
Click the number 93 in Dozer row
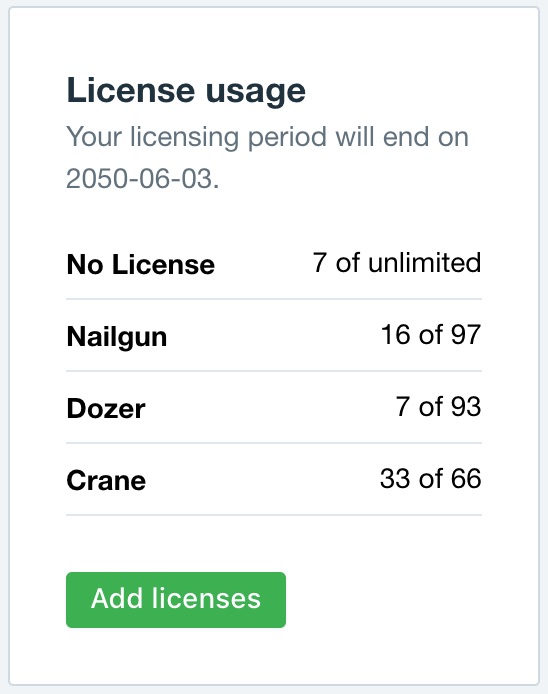coord(466,406)
